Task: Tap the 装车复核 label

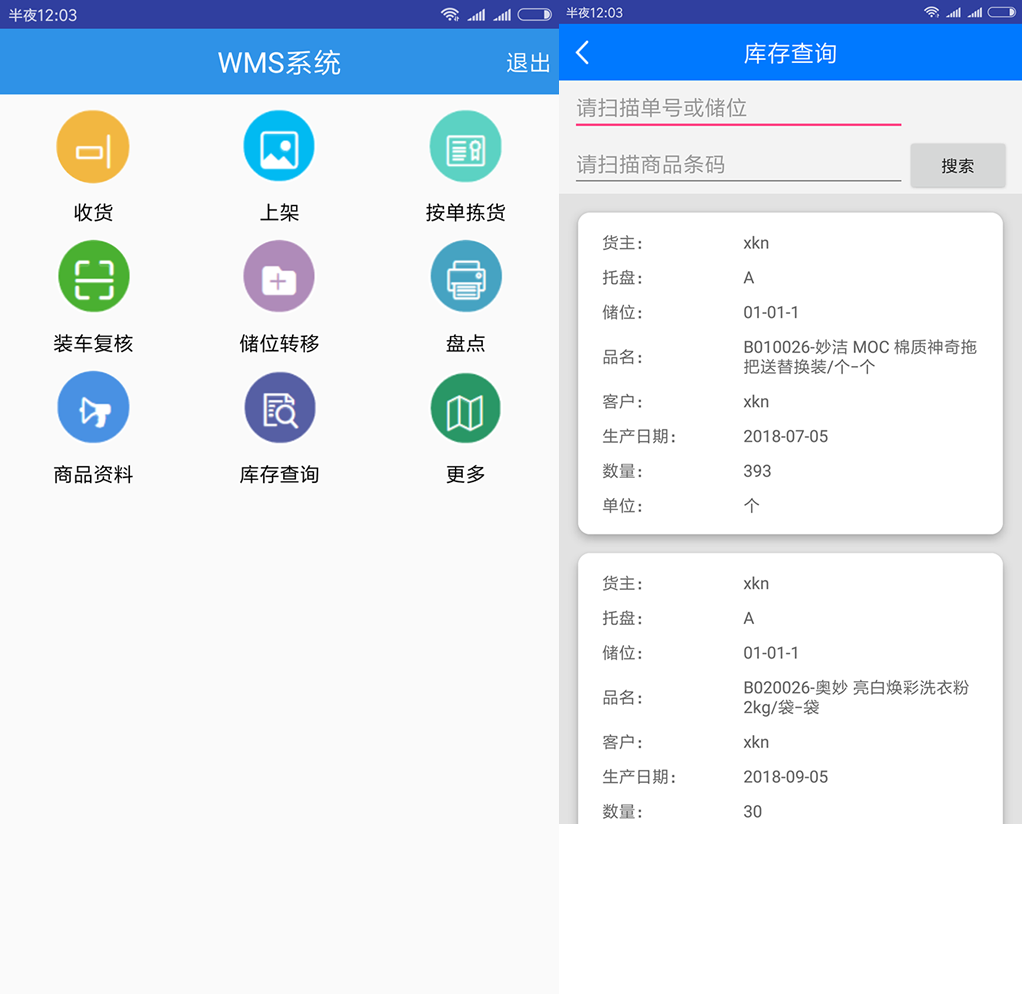Action: coord(93,343)
